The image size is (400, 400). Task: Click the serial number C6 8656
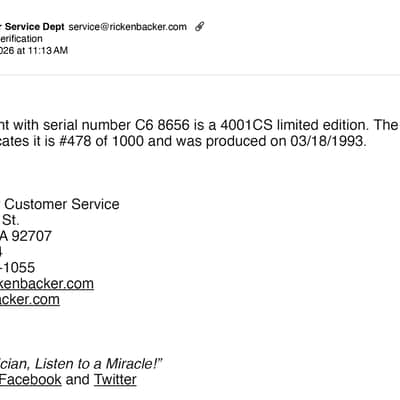[162, 125]
